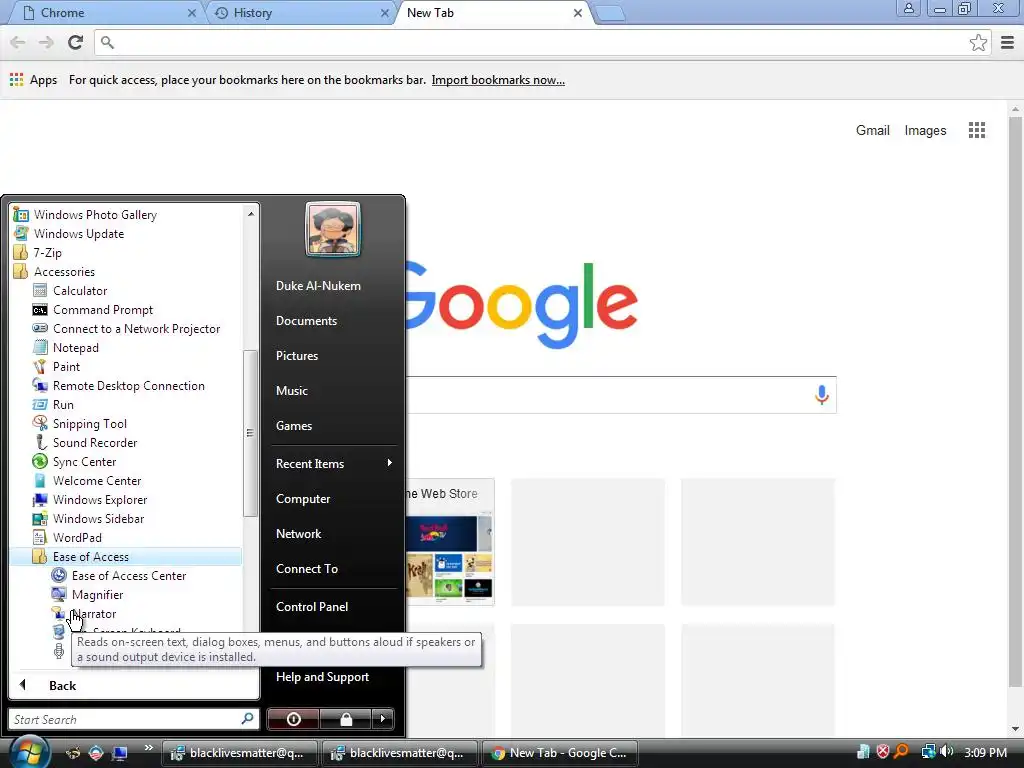Launch Command Prompt from its icon
Image resolution: width=1024 pixels, height=768 pixels.
[40, 310]
